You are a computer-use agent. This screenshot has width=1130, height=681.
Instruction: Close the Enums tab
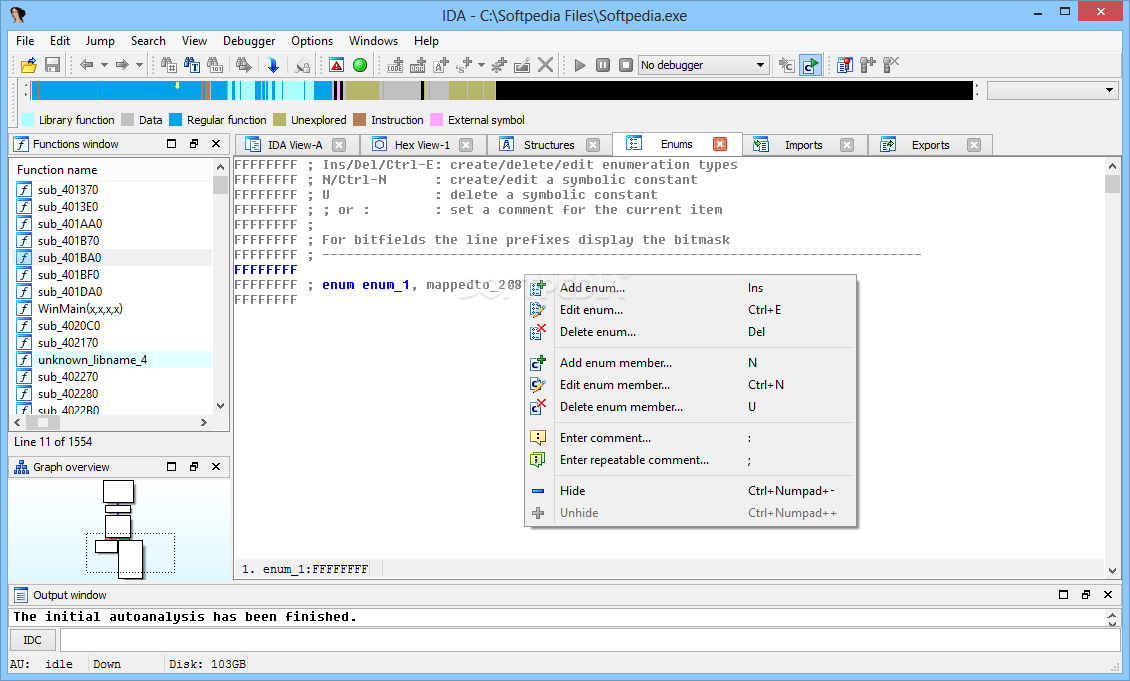coord(720,144)
